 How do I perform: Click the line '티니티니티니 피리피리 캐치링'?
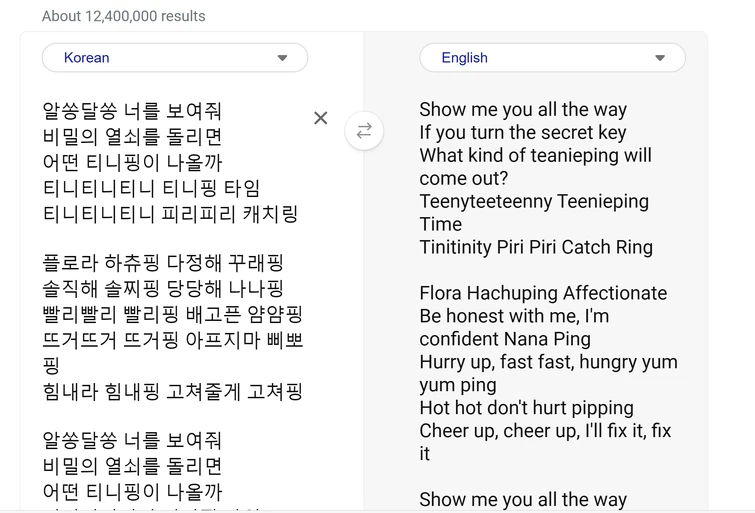(x=170, y=213)
